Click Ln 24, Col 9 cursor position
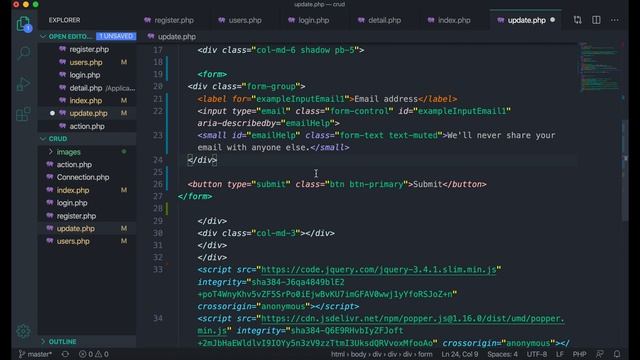 pyautogui.click(x=459, y=354)
